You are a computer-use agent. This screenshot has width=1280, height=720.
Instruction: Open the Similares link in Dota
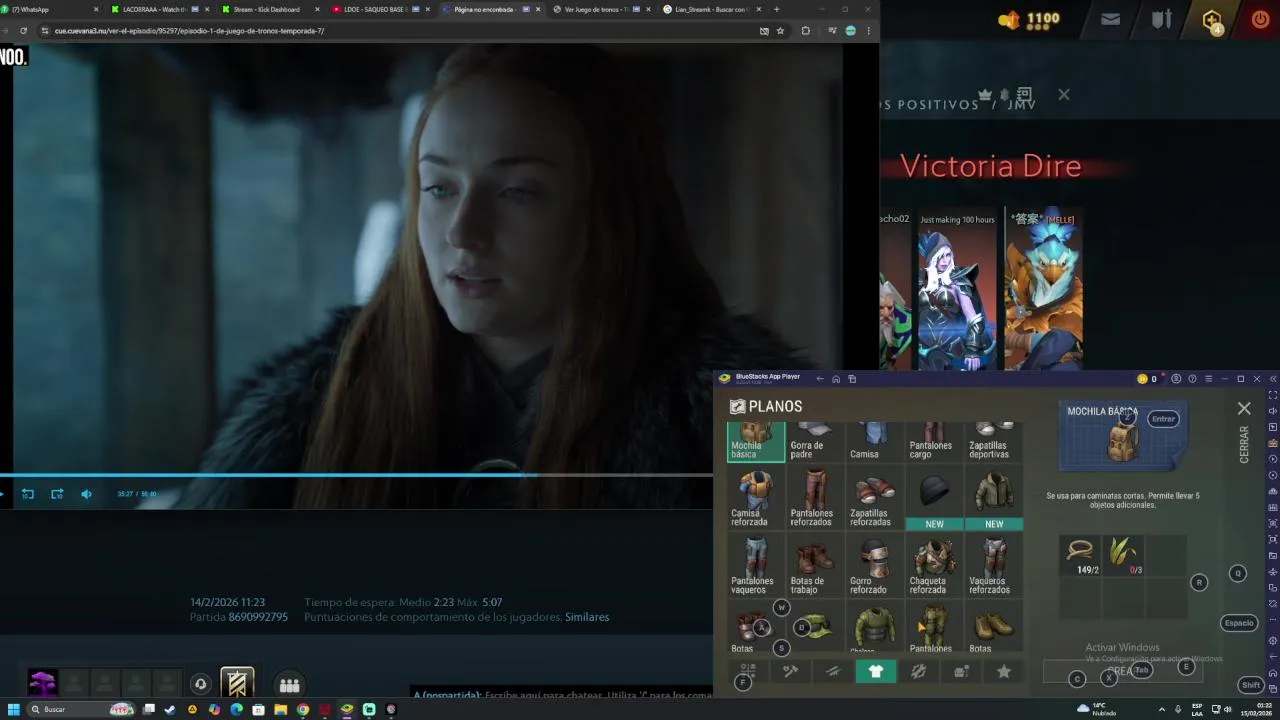tap(587, 617)
